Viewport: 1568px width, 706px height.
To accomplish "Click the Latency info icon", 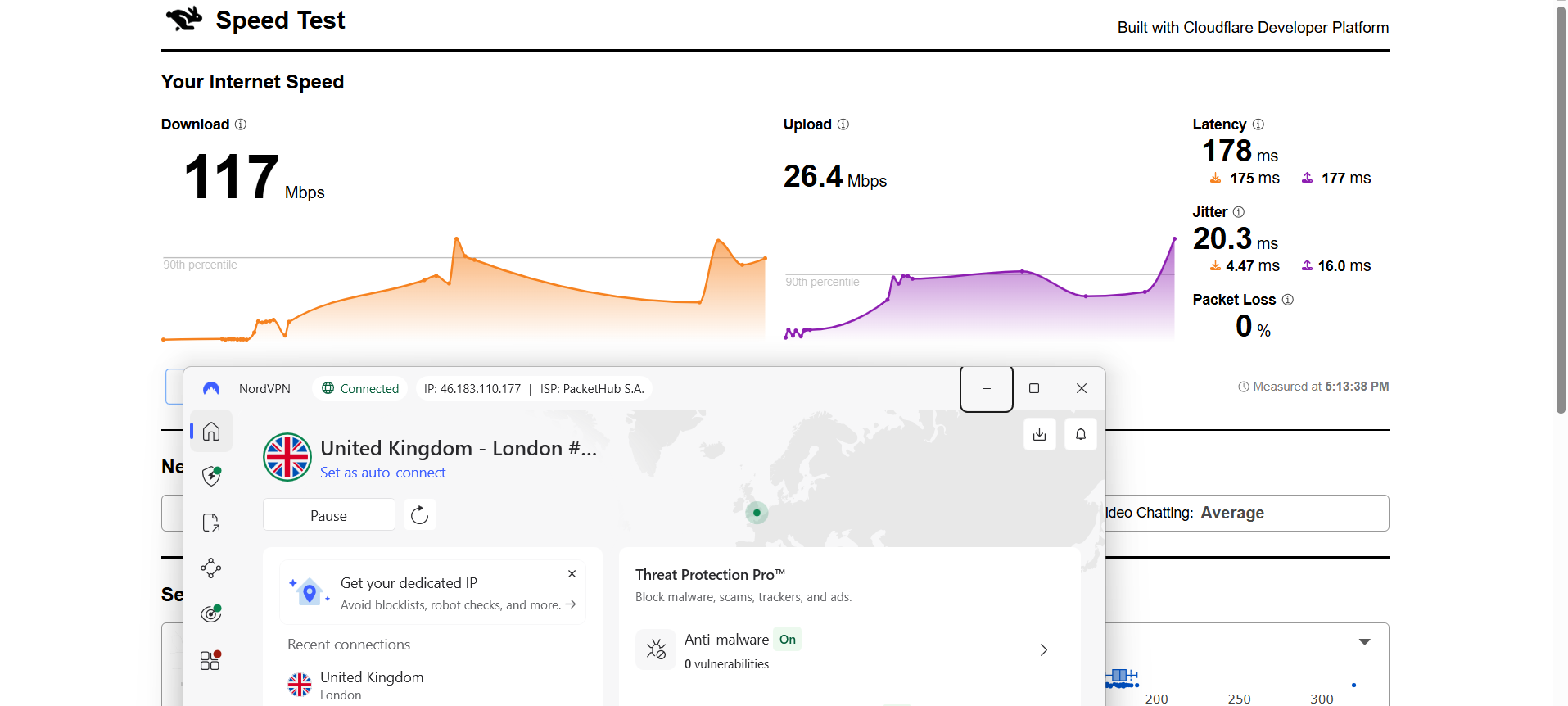I will pos(1258,124).
